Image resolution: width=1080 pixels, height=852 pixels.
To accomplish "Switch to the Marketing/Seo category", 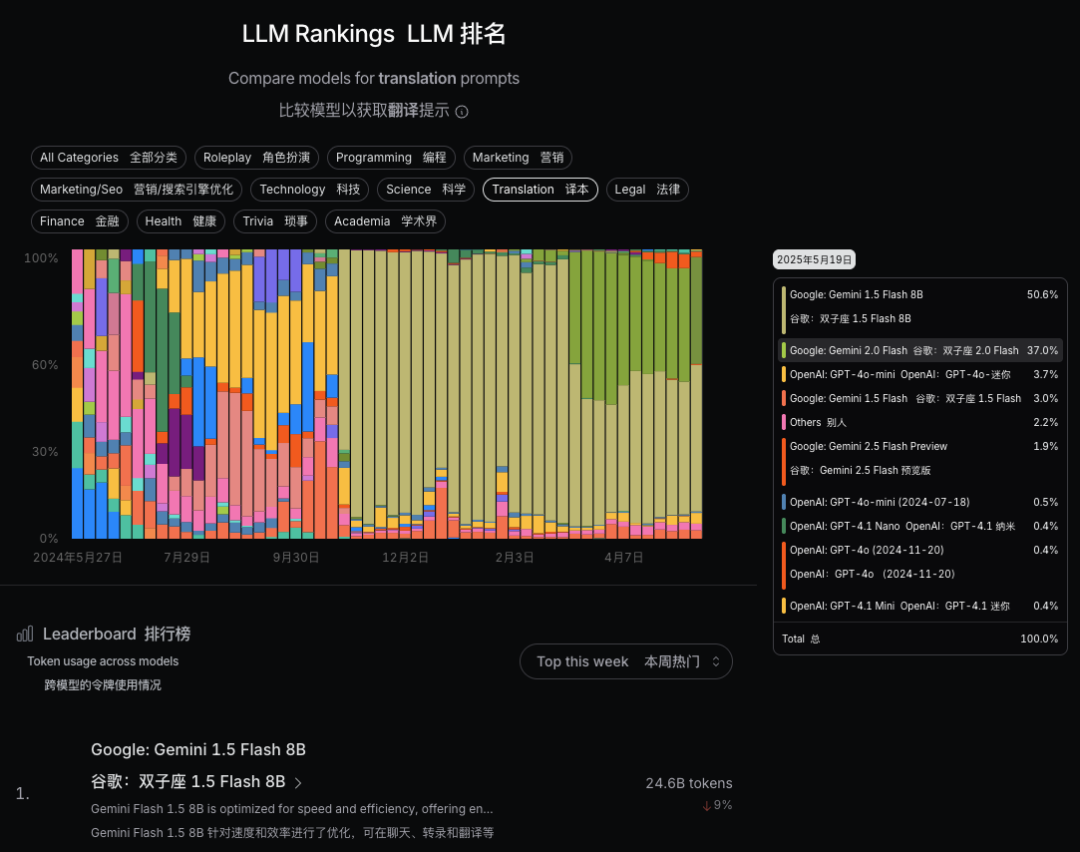I will (x=136, y=190).
